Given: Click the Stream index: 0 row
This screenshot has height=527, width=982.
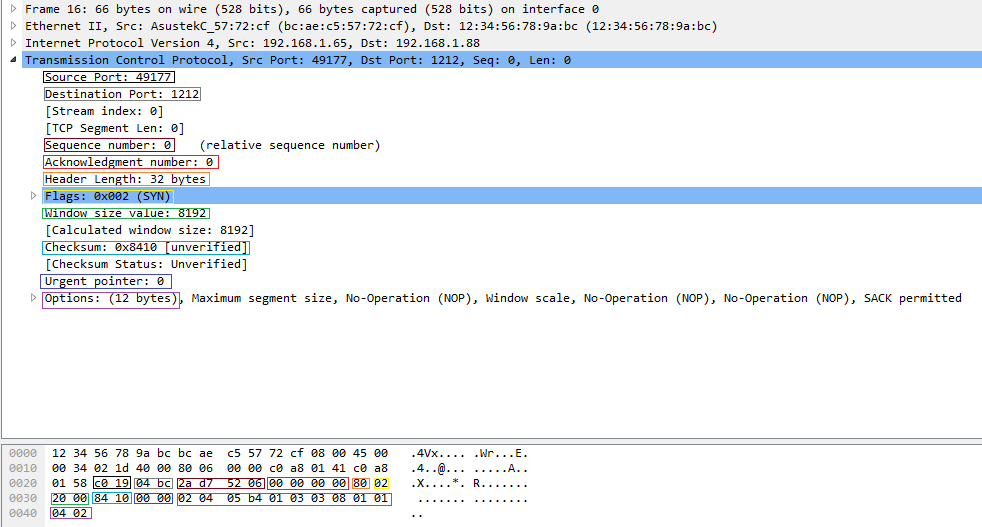Looking at the screenshot, I should 104,111.
